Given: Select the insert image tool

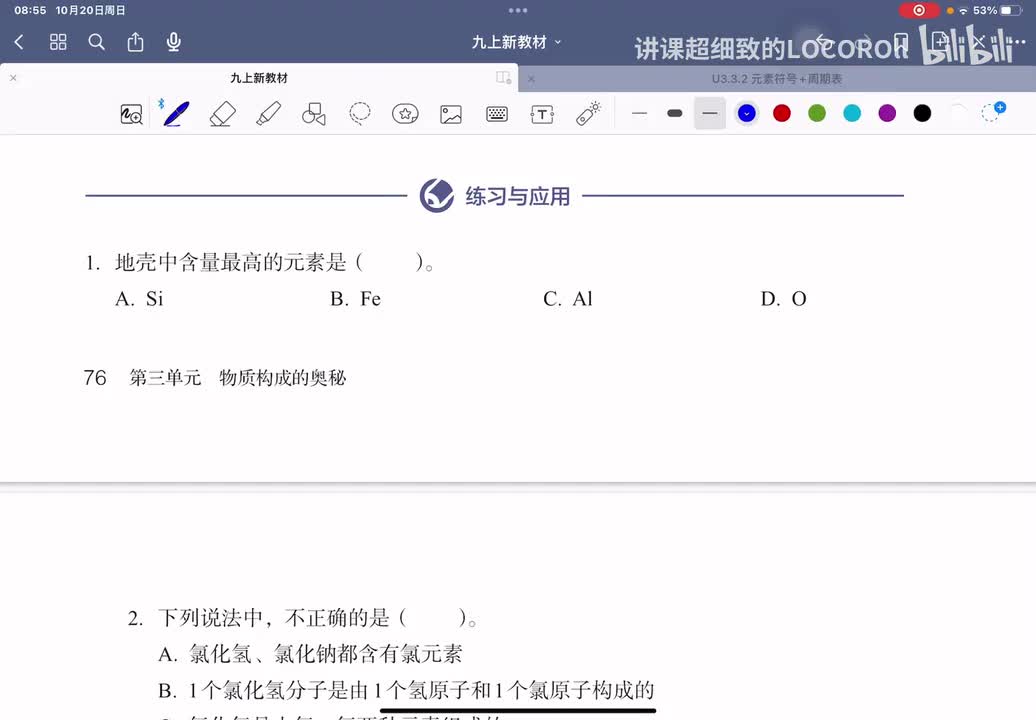Looking at the screenshot, I should [451, 114].
